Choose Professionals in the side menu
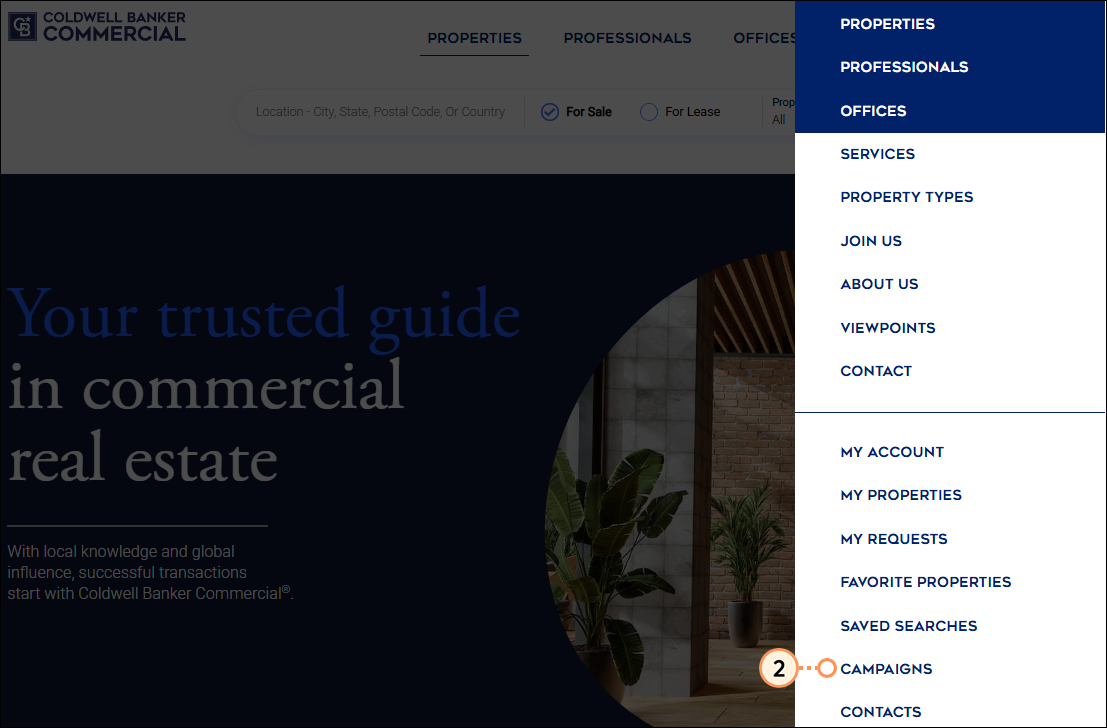The image size is (1107, 728). click(x=904, y=67)
